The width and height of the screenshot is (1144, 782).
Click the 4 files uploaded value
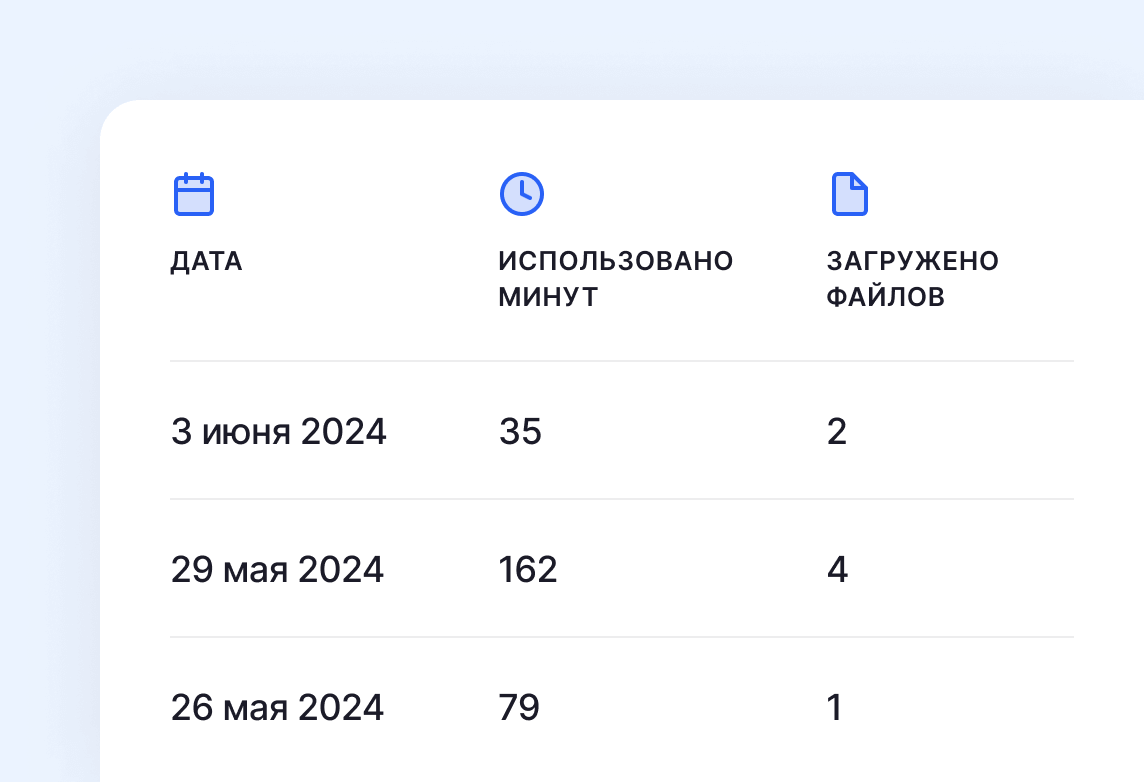(837, 570)
